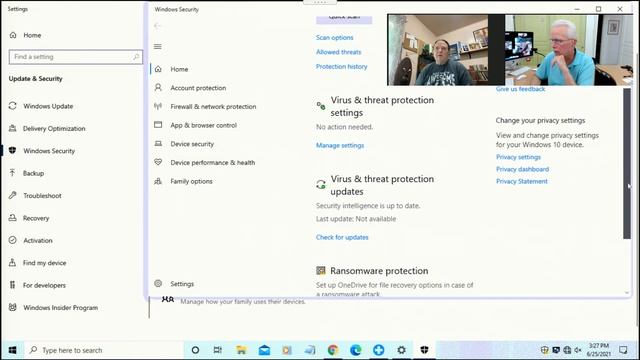640x360 pixels.
Task: Click the Ransomware protection icon
Action: pos(321,270)
